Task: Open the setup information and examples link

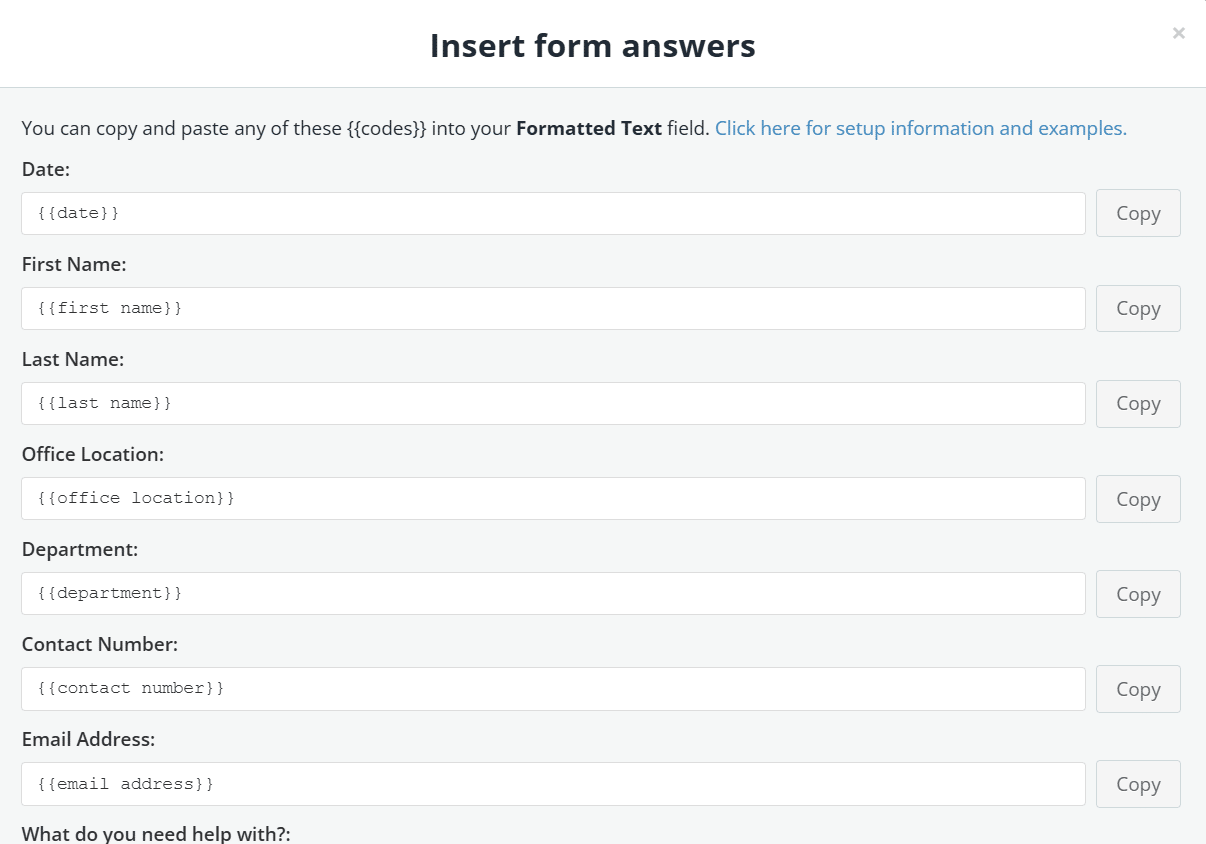Action: 919,128
